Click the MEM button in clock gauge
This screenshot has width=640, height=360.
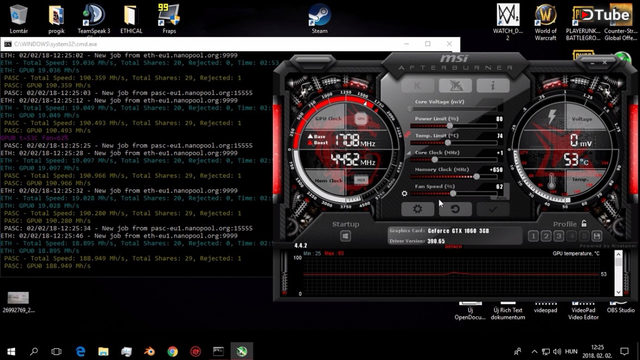pyautogui.click(x=360, y=180)
